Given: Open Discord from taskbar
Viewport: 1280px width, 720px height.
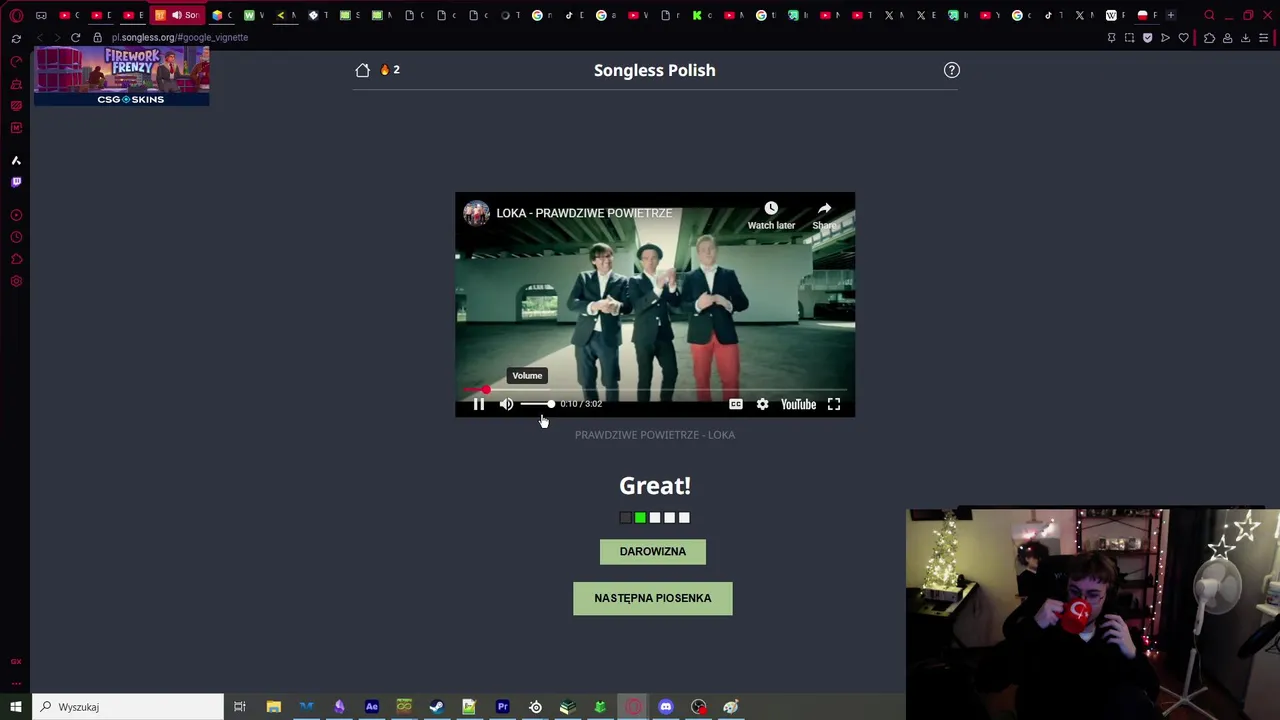Looking at the screenshot, I should point(666,707).
